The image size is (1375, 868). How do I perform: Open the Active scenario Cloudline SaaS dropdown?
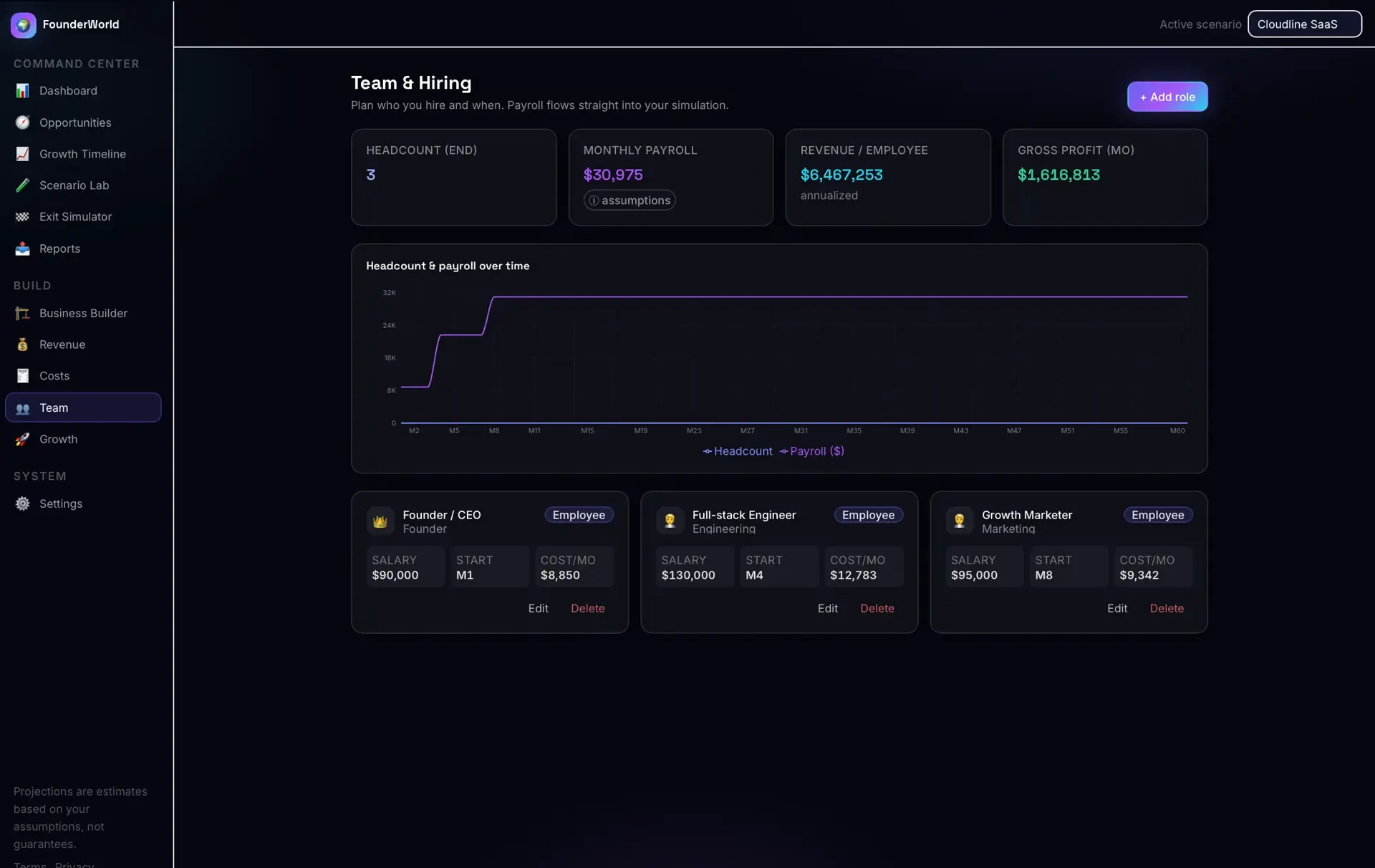(x=1304, y=24)
